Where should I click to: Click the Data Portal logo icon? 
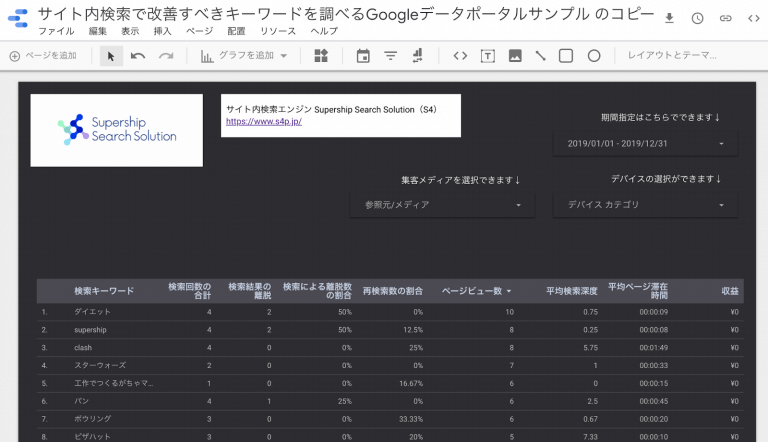(18, 18)
